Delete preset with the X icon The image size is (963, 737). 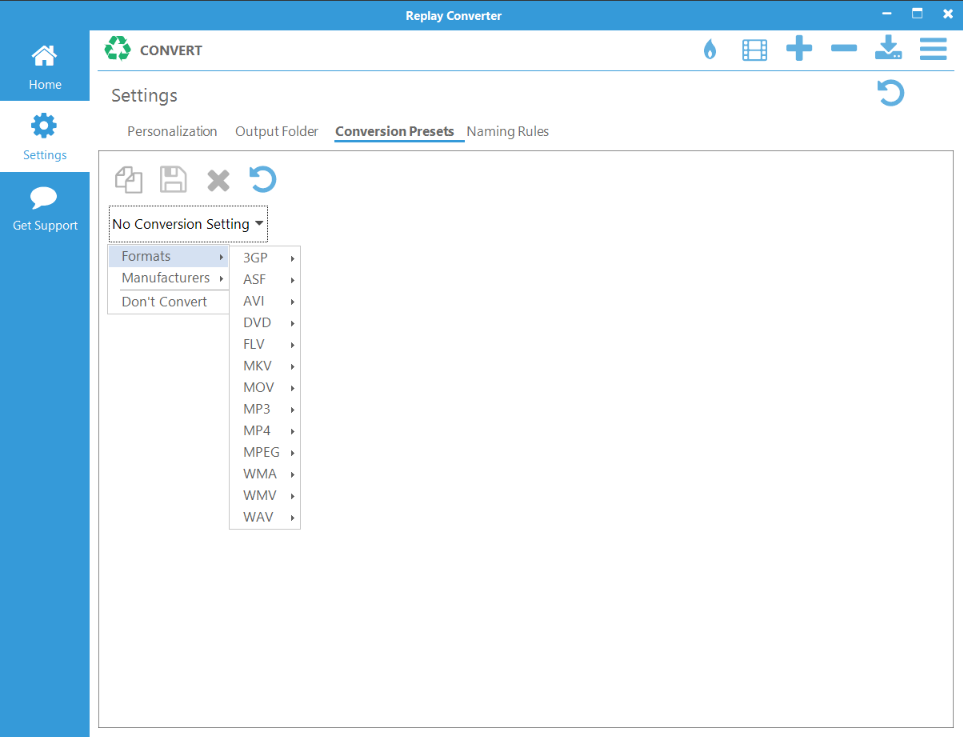pos(218,181)
